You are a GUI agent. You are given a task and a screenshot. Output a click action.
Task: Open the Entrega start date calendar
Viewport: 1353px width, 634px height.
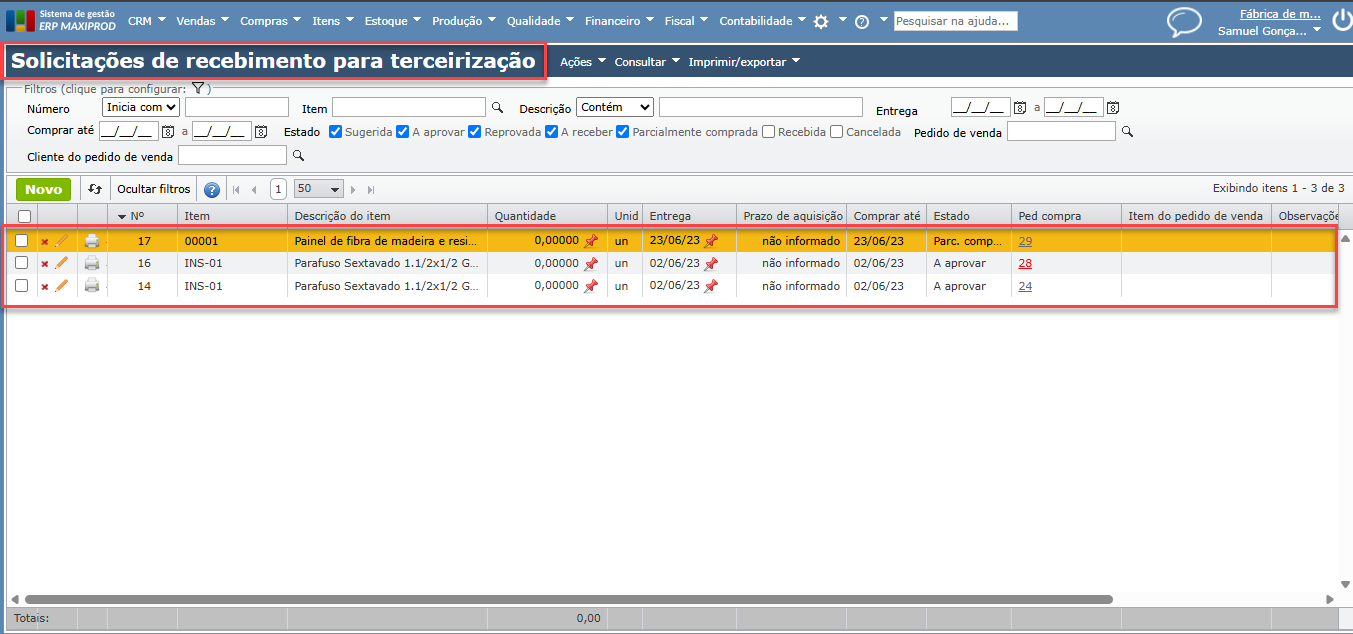(x=1020, y=108)
